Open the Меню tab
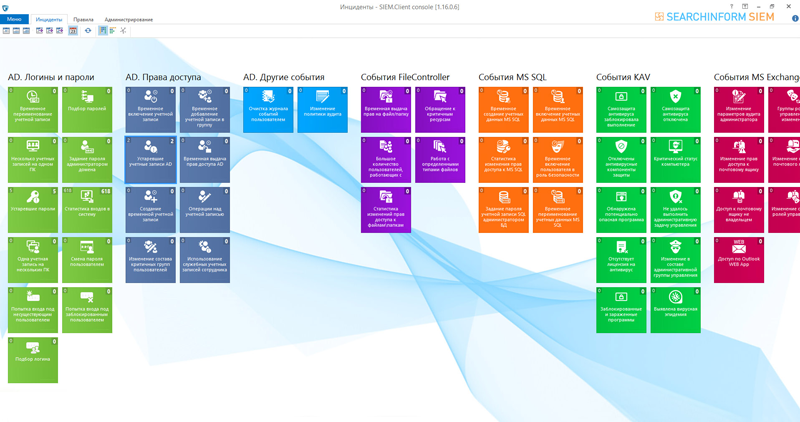This screenshot has height=422, width=800. point(14,19)
